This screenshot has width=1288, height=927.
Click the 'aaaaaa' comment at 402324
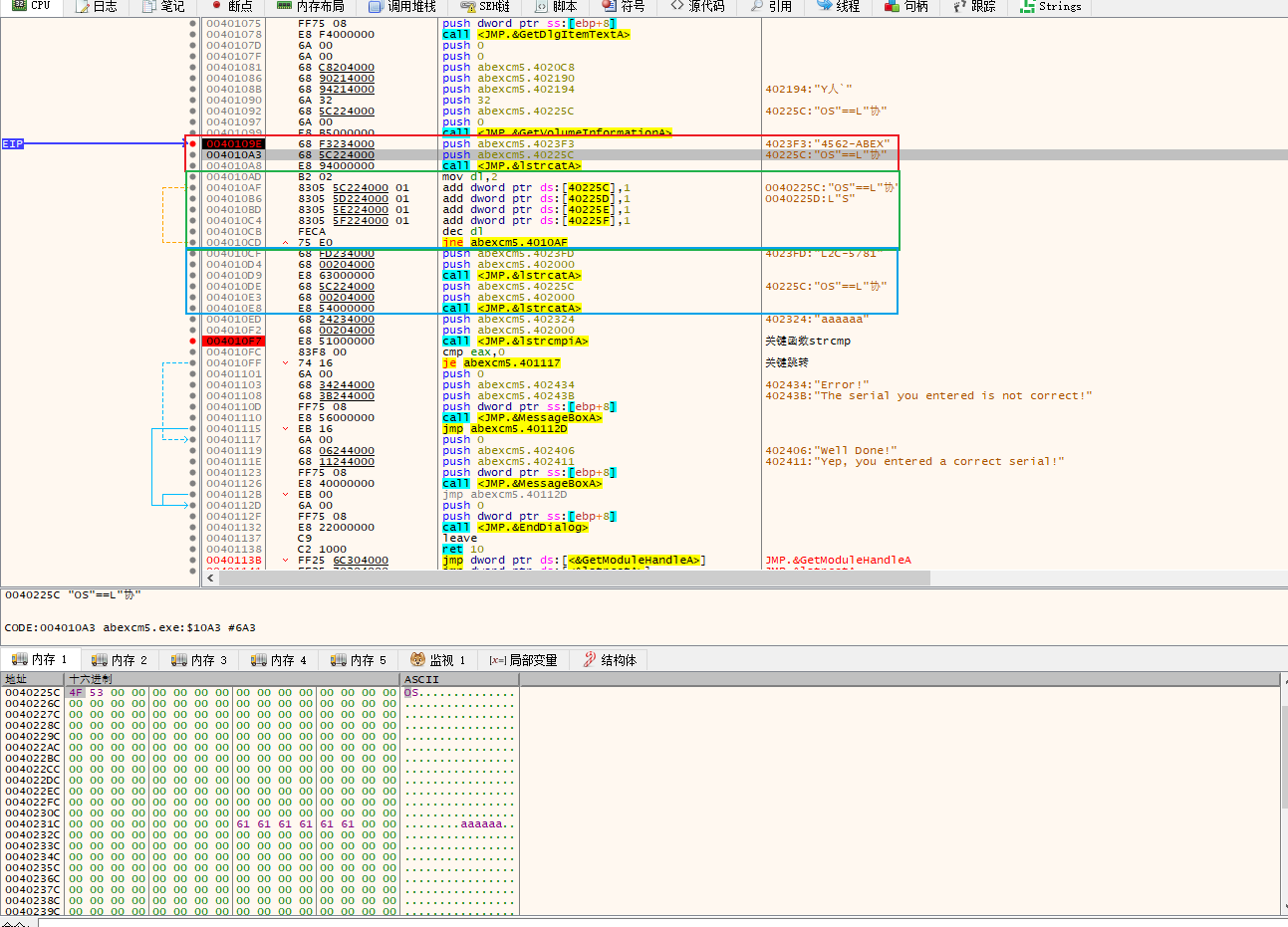pyautogui.click(x=817, y=319)
